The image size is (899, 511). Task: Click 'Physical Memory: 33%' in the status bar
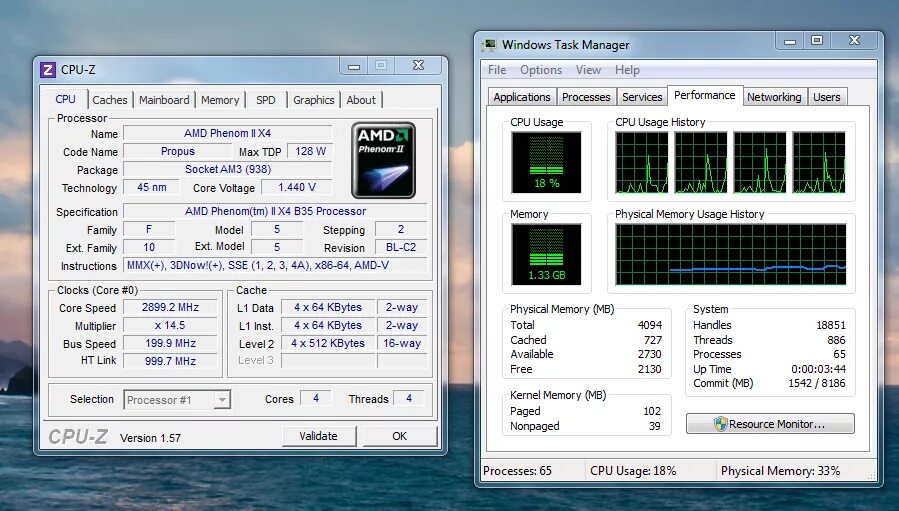780,471
